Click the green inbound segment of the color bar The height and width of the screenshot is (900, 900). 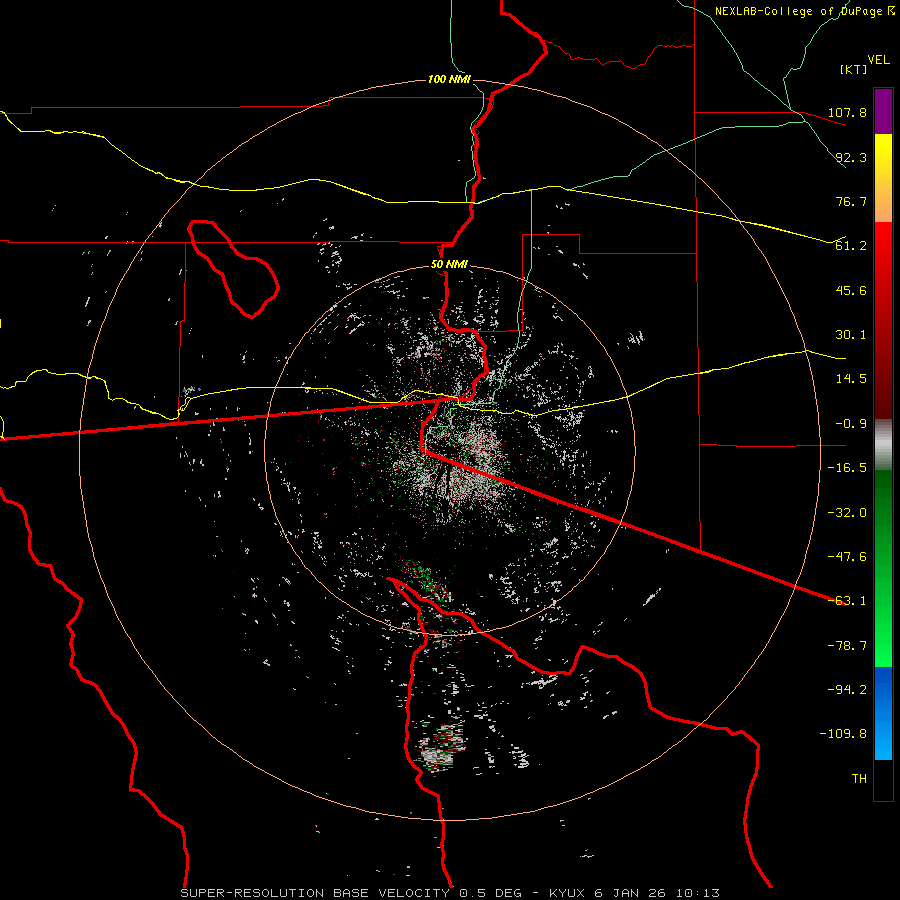(883, 568)
